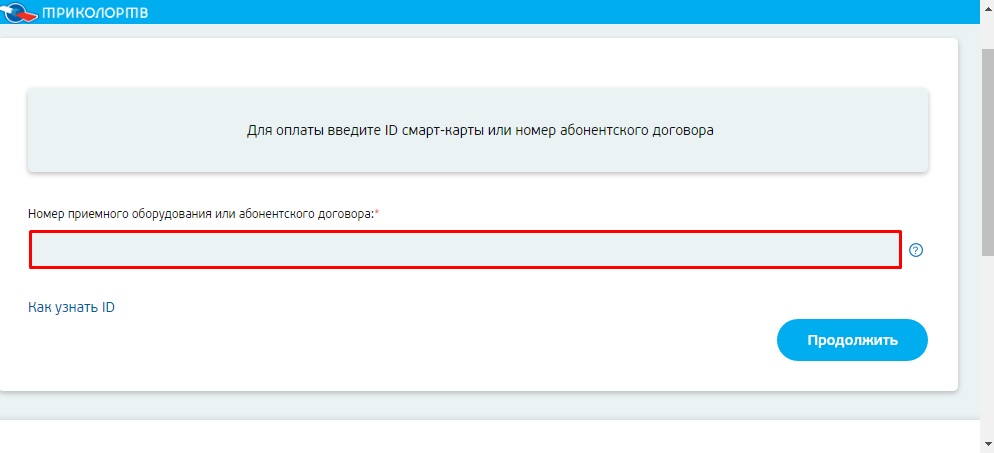
Task: Click the red required asterisk
Action: click(x=377, y=213)
